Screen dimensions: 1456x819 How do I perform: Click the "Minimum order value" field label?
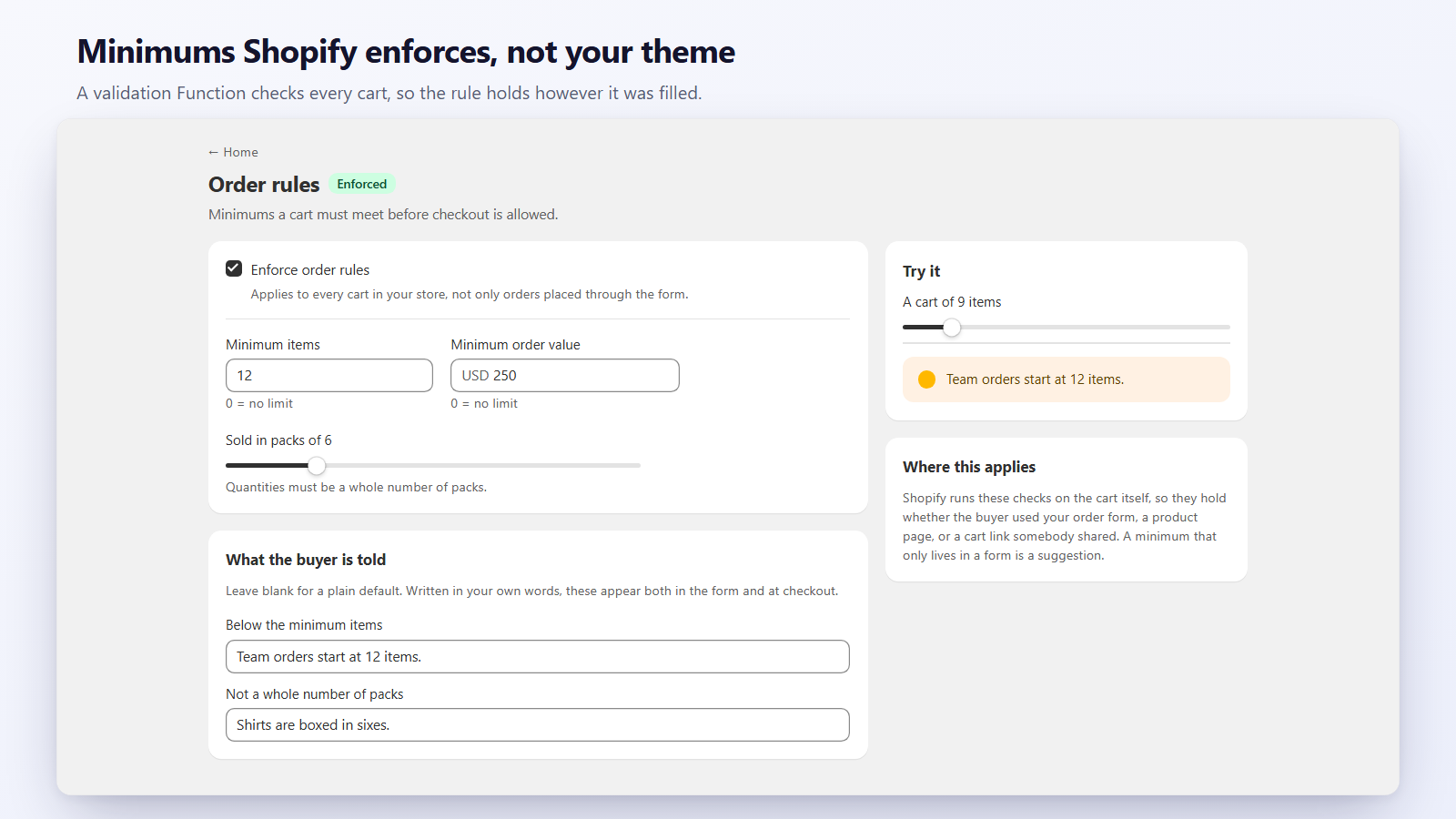[x=515, y=345]
